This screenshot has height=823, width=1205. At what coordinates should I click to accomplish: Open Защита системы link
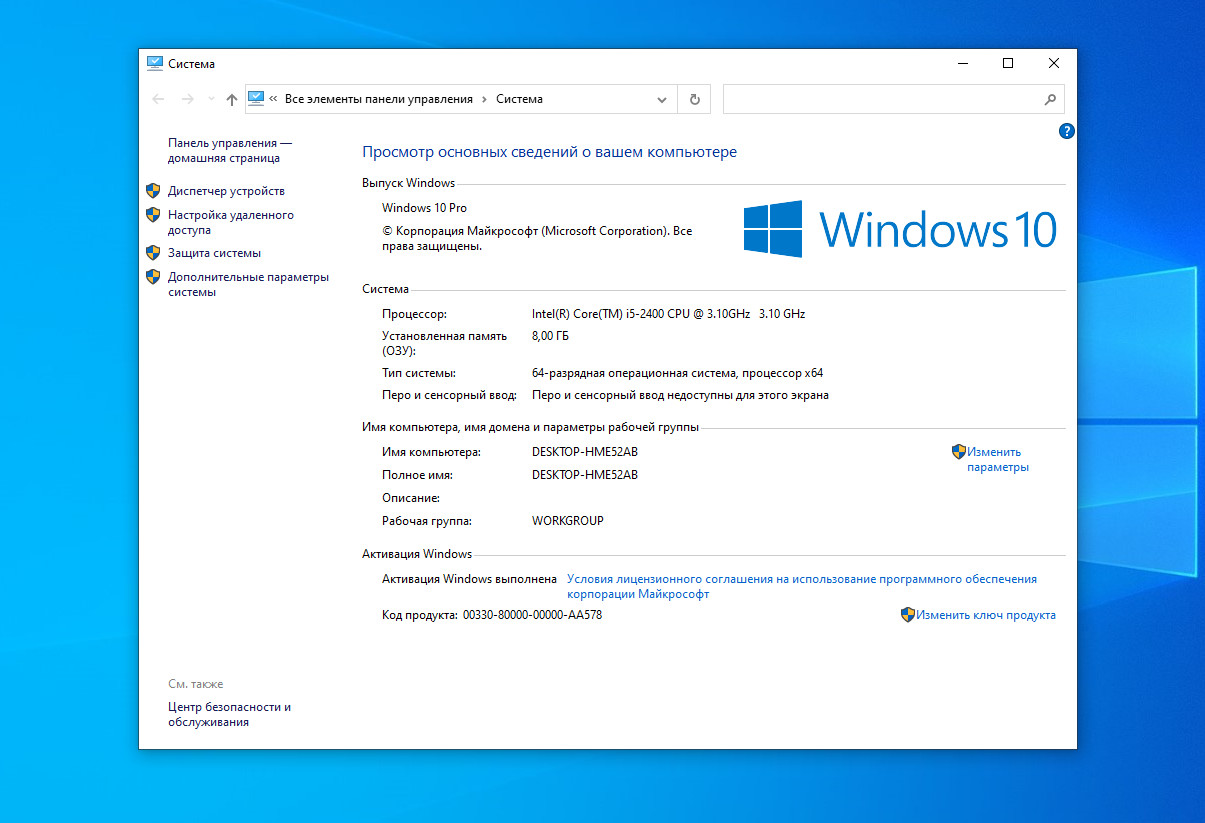(214, 253)
